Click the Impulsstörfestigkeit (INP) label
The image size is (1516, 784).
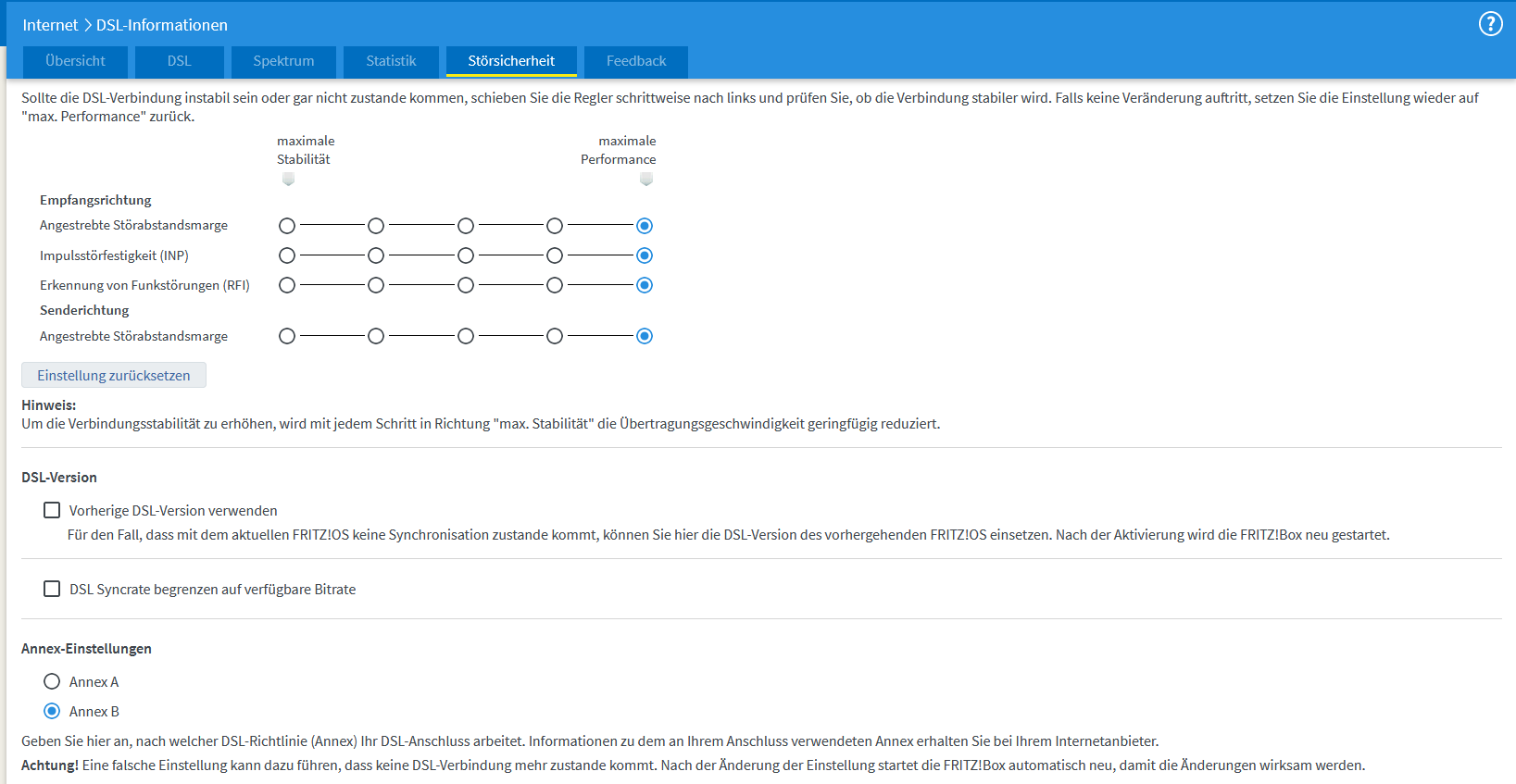point(114,255)
